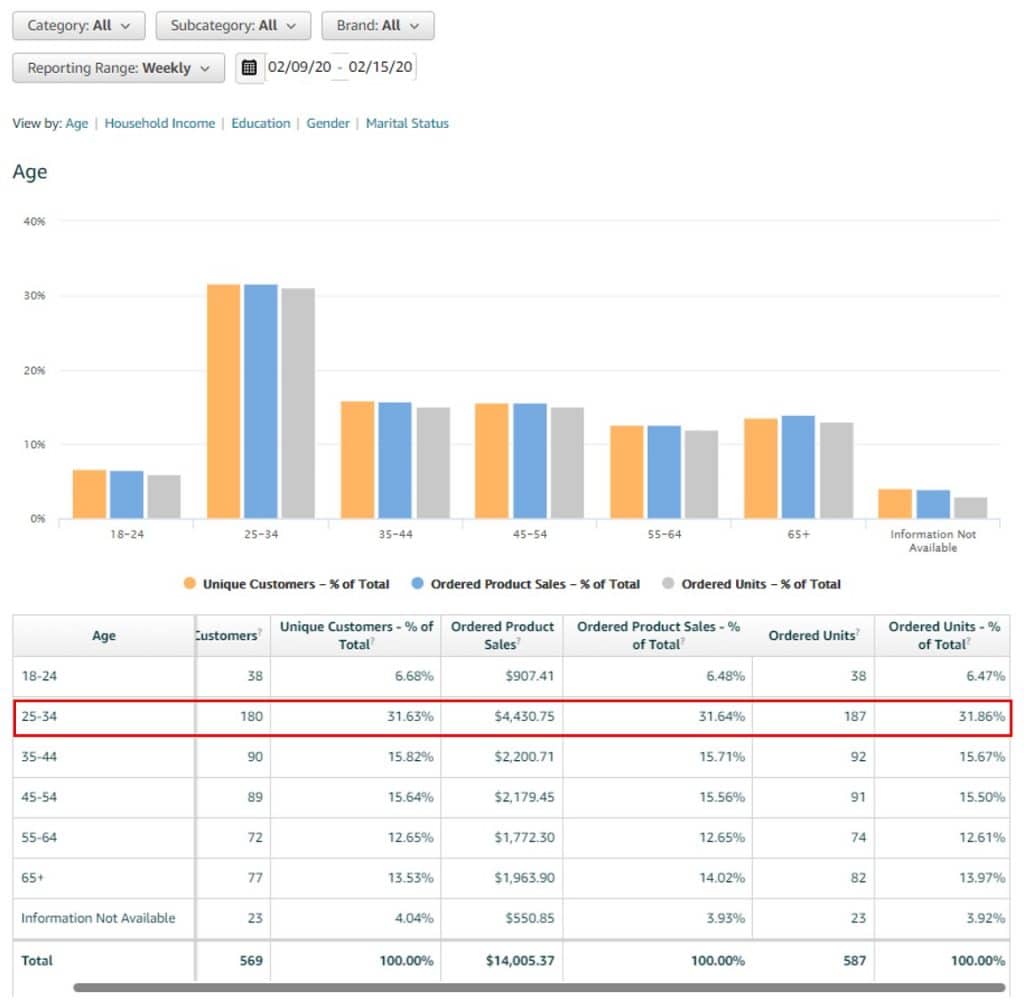Sort by the Age column header

104,635
